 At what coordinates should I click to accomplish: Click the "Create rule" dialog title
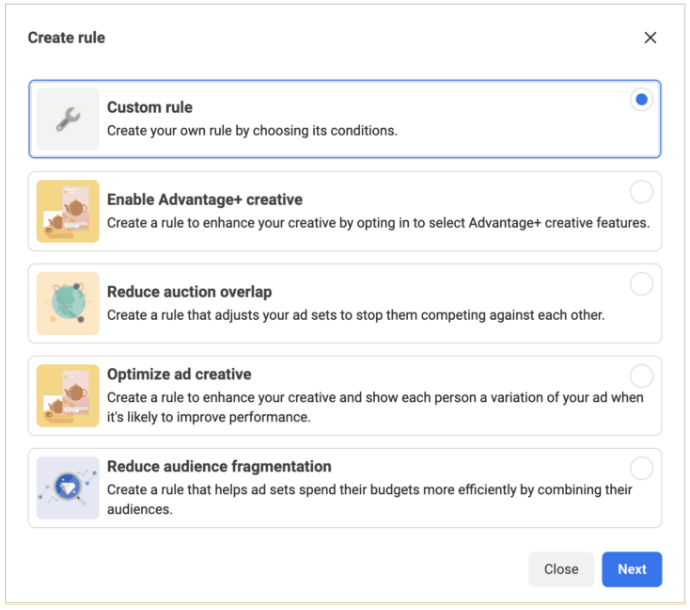point(66,38)
